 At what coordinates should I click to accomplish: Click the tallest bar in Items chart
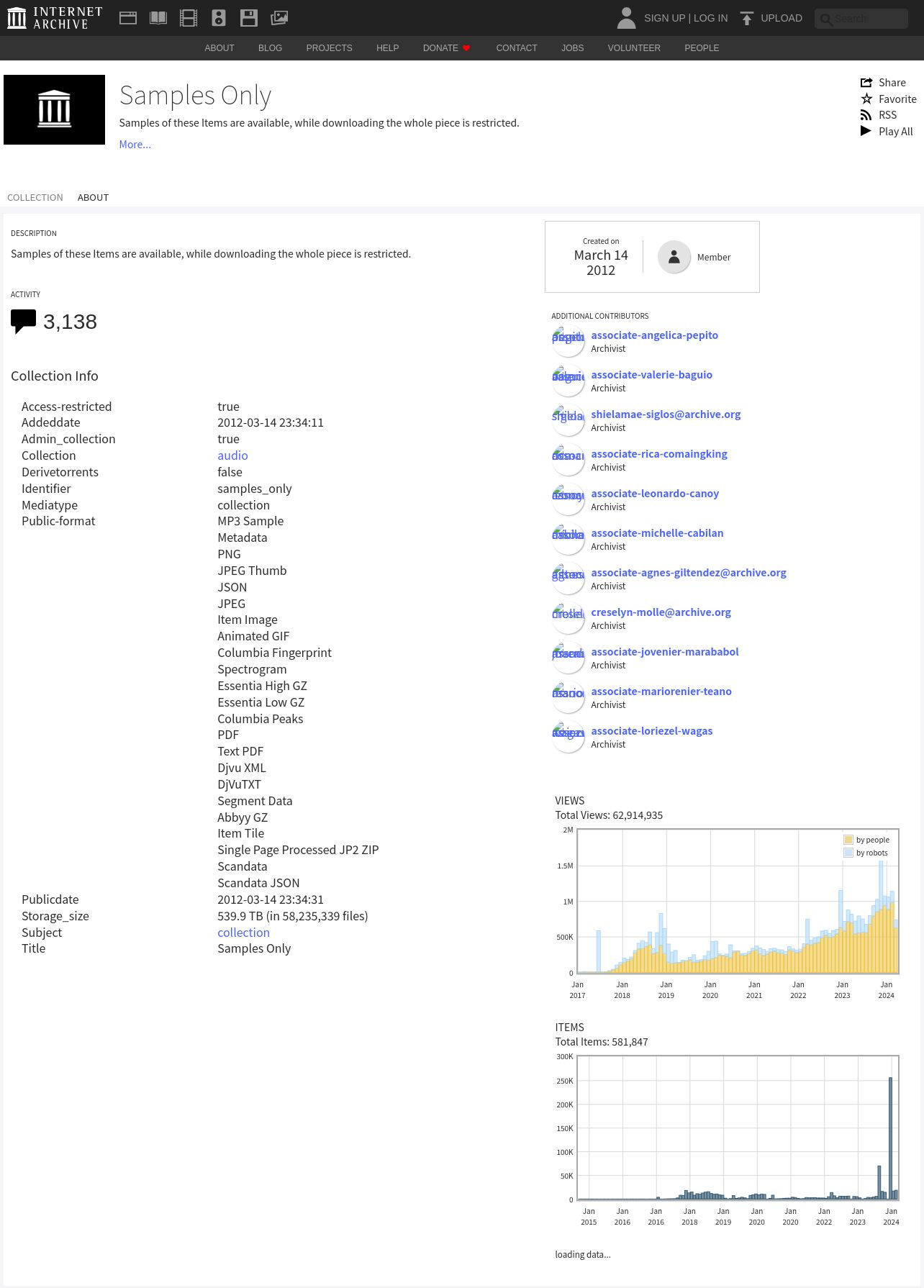(x=890, y=1138)
